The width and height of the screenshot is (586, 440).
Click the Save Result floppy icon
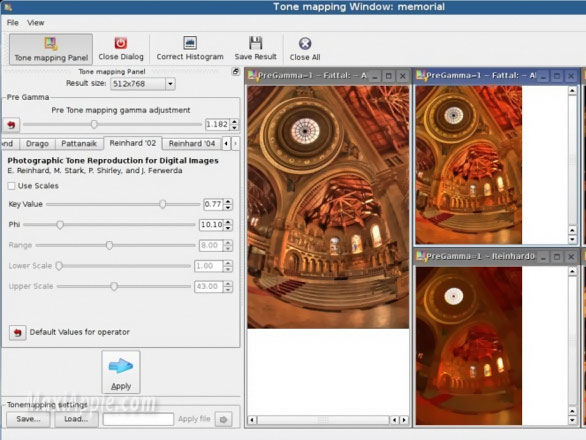point(256,43)
